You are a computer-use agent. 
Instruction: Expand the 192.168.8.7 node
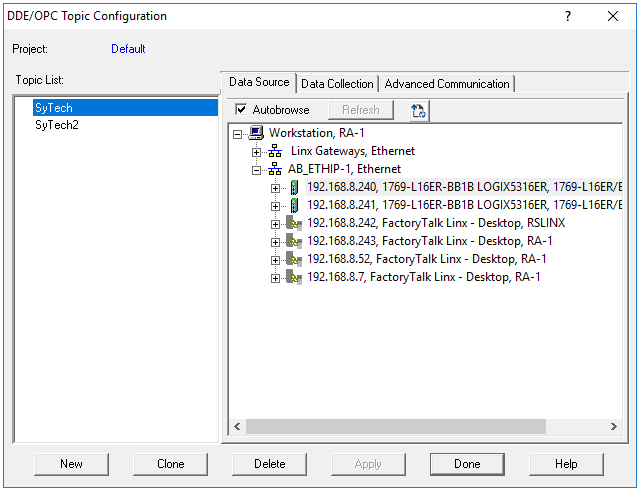pyautogui.click(x=275, y=278)
